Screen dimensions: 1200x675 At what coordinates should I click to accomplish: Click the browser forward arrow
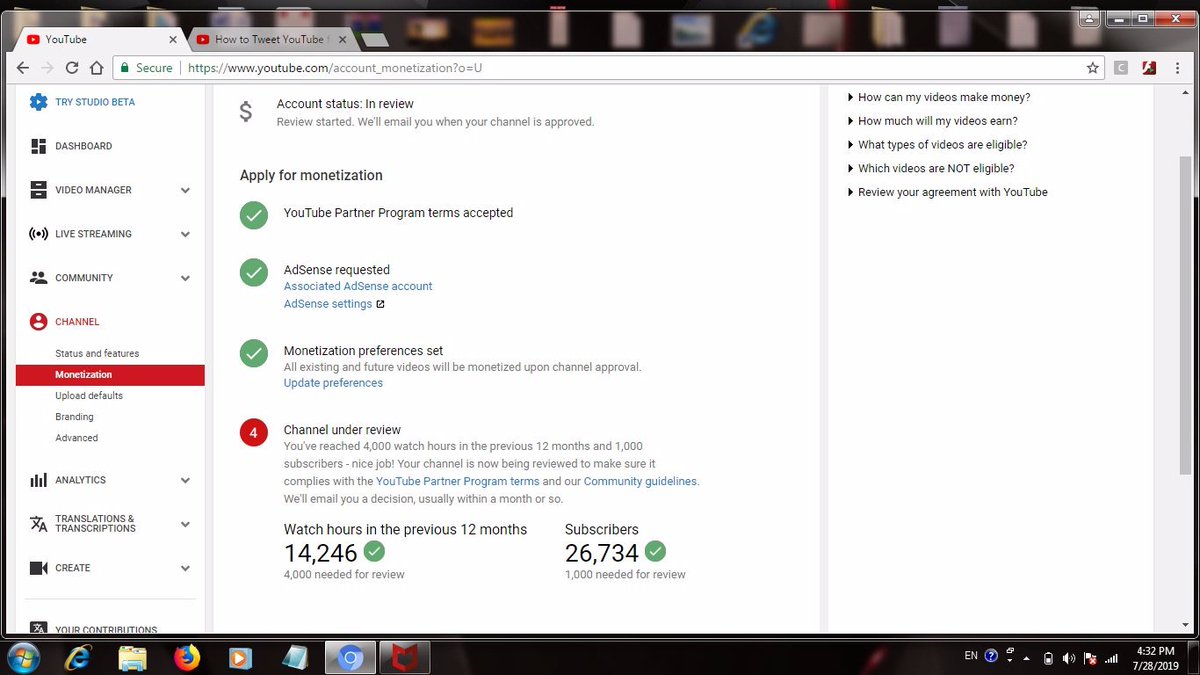[47, 68]
